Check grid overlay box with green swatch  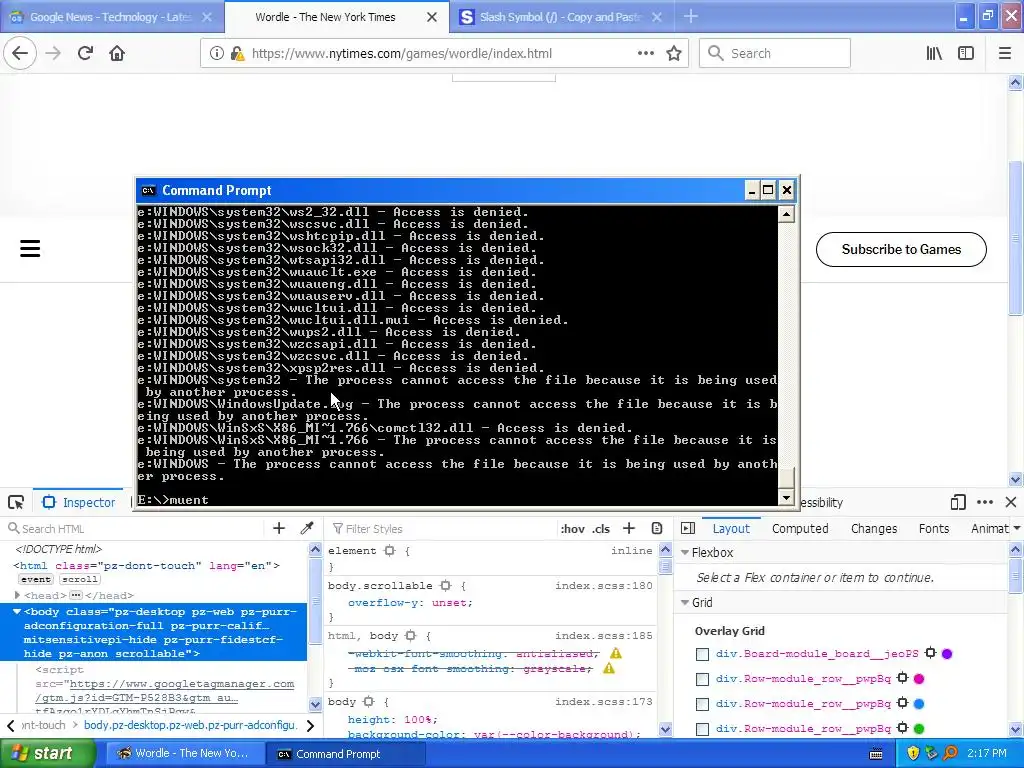(x=702, y=729)
